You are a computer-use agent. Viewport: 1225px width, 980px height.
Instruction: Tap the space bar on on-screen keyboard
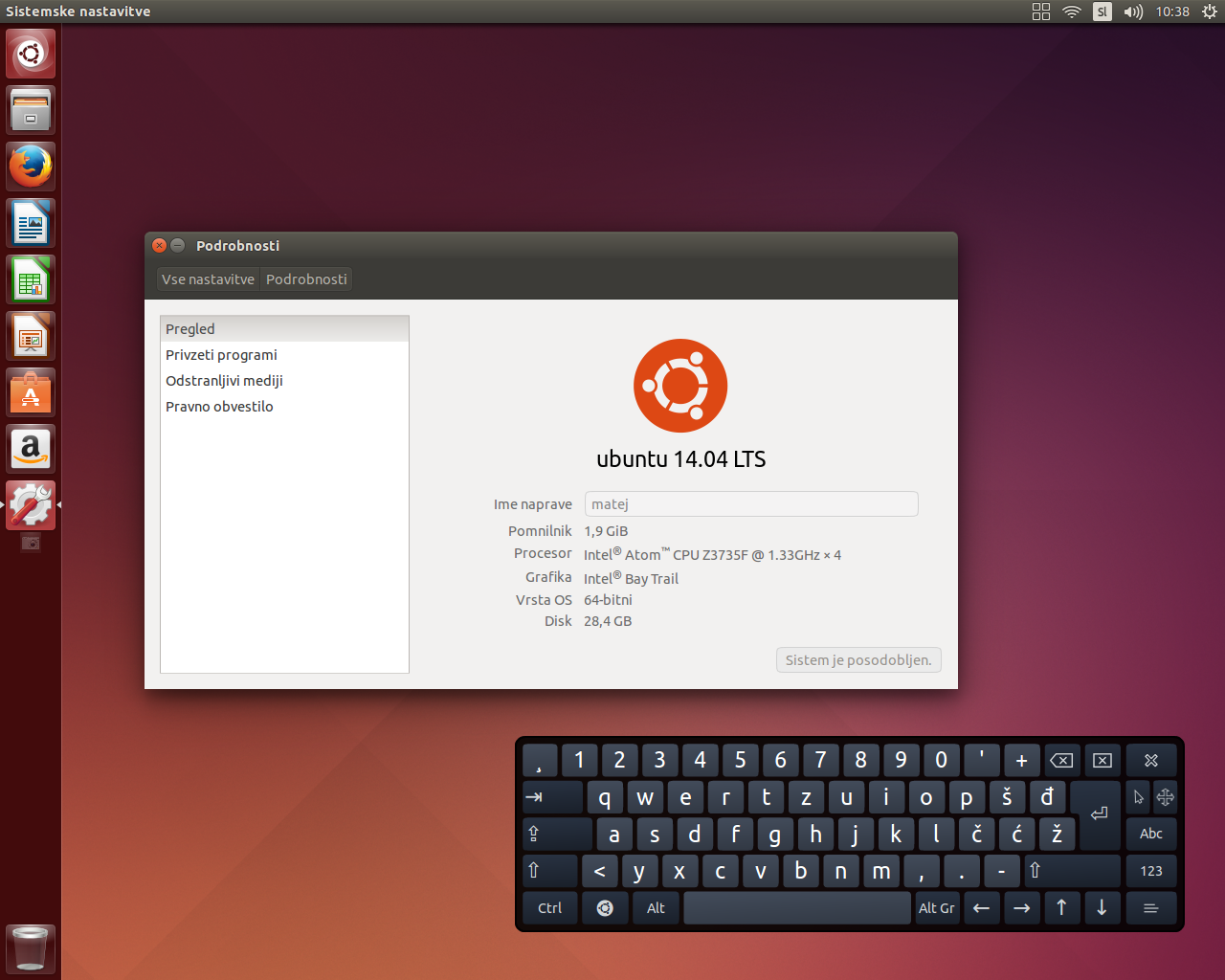point(797,908)
